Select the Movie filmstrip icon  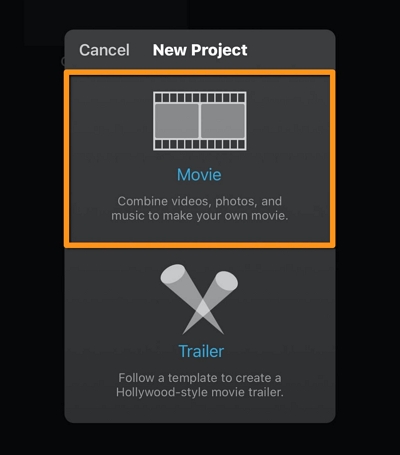[x=200, y=121]
